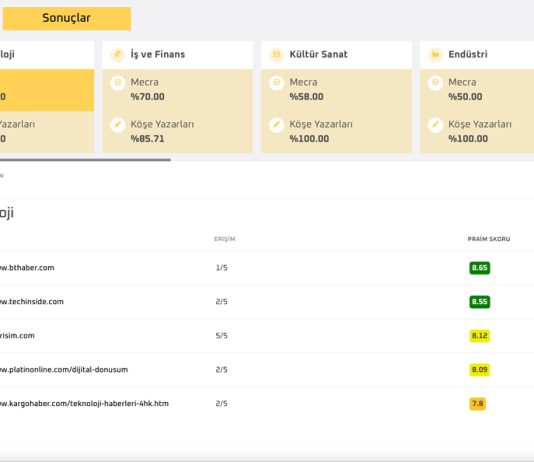Click Köşe Yazarları pencil icon in Endüstri card
The height and width of the screenshot is (462, 534).
pyautogui.click(x=435, y=125)
